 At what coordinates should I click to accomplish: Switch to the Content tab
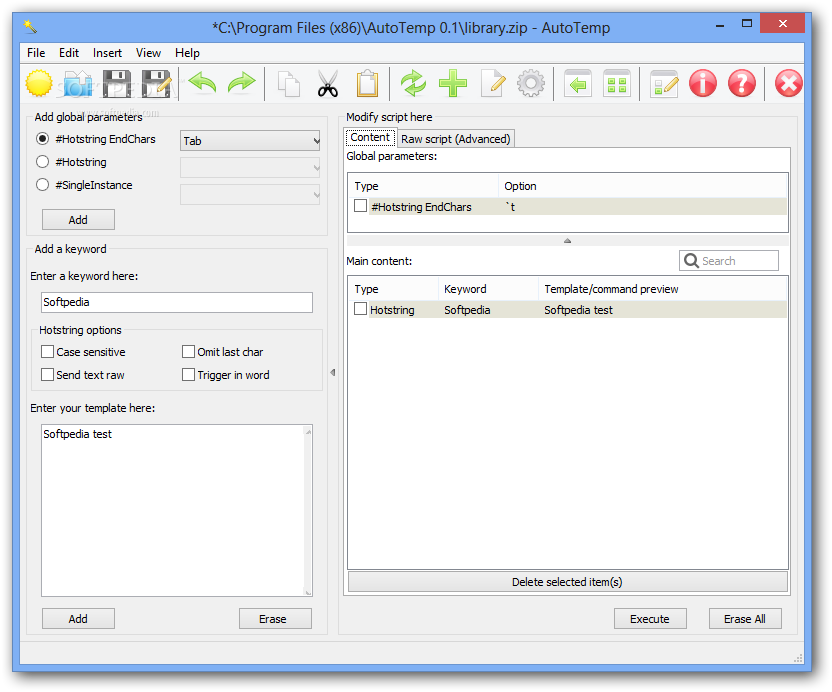370,137
